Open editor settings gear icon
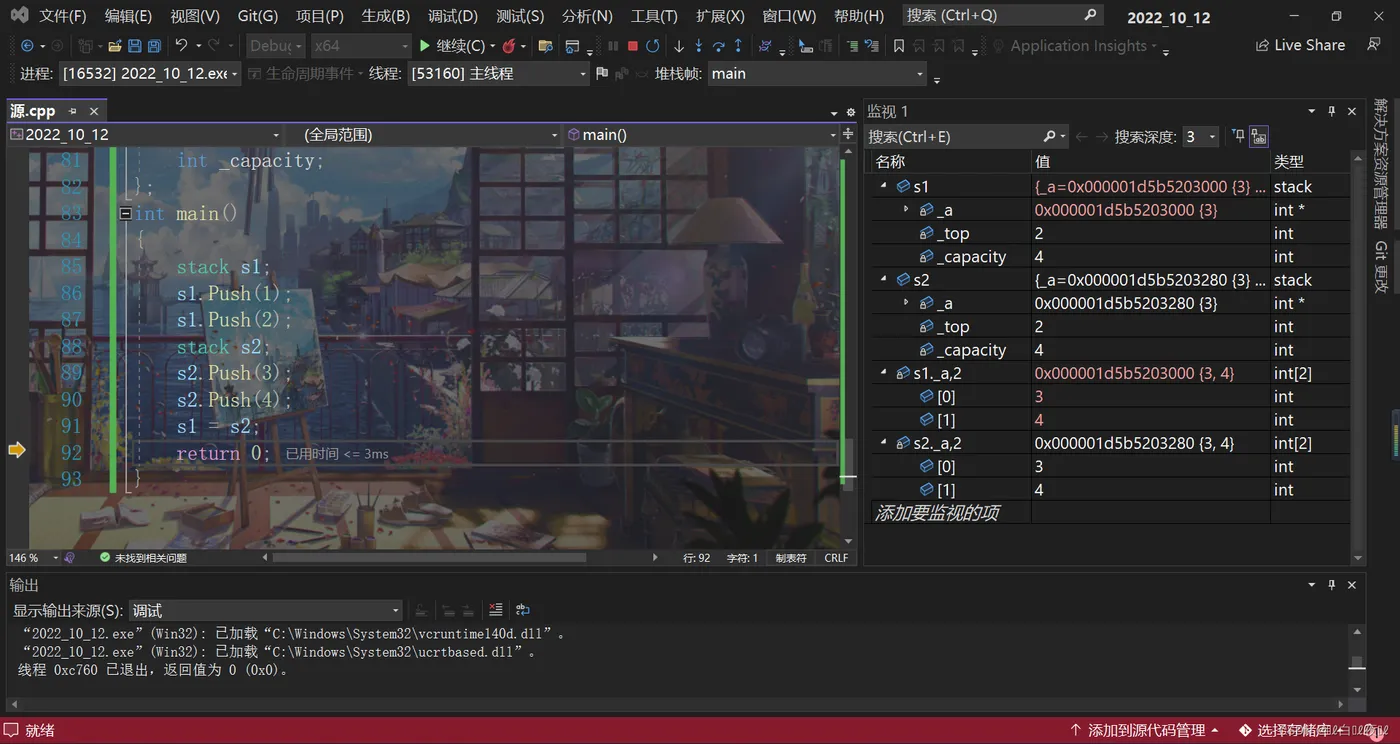This screenshot has width=1400, height=744. [x=851, y=112]
